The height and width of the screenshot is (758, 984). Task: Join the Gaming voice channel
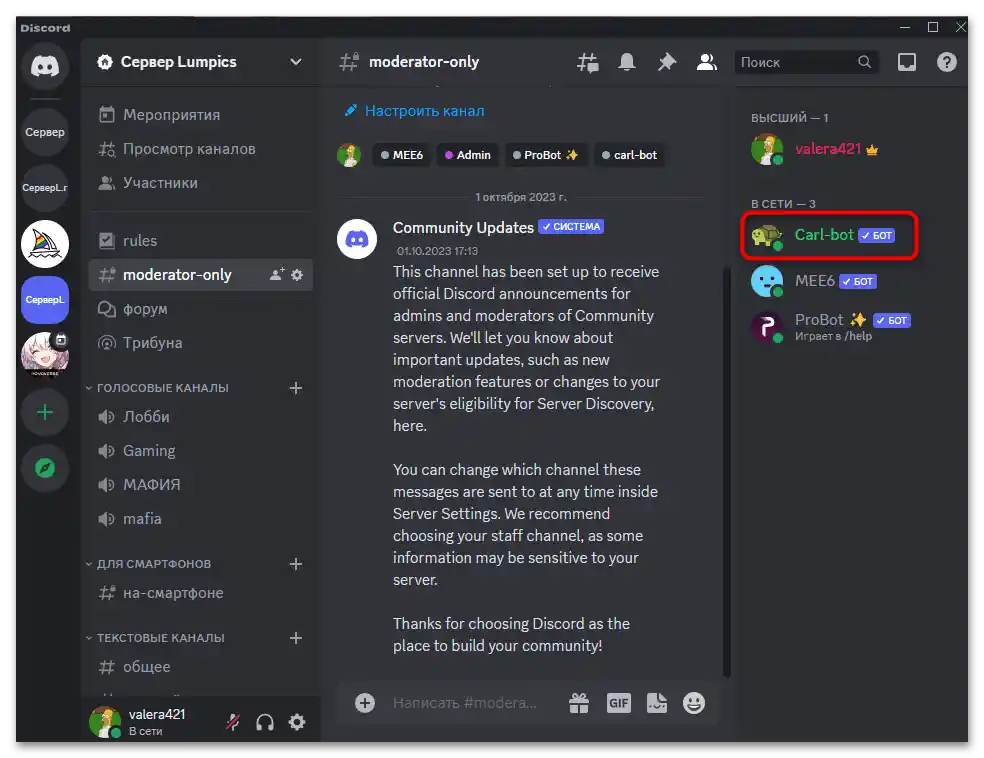click(201, 451)
